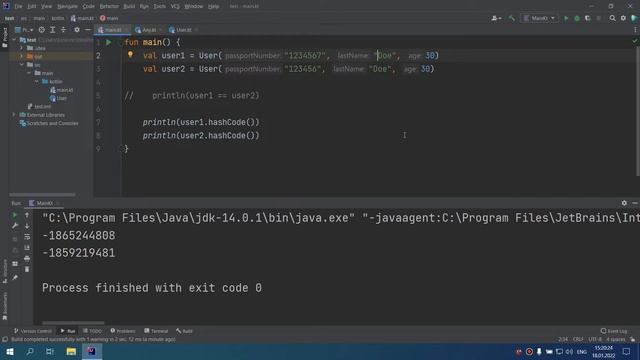
Task: Collapse the test project root node
Action: coord(14,40)
